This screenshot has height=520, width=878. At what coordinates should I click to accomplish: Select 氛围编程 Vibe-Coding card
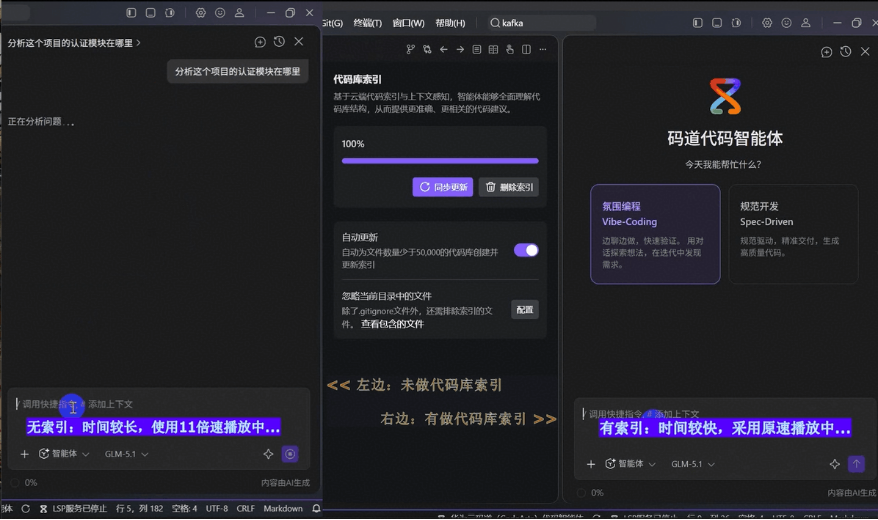pyautogui.click(x=655, y=234)
